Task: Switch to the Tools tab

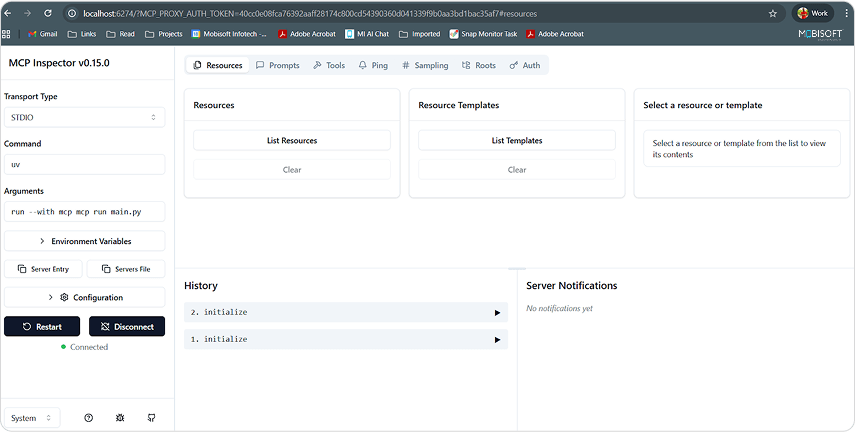Action: coord(329,65)
